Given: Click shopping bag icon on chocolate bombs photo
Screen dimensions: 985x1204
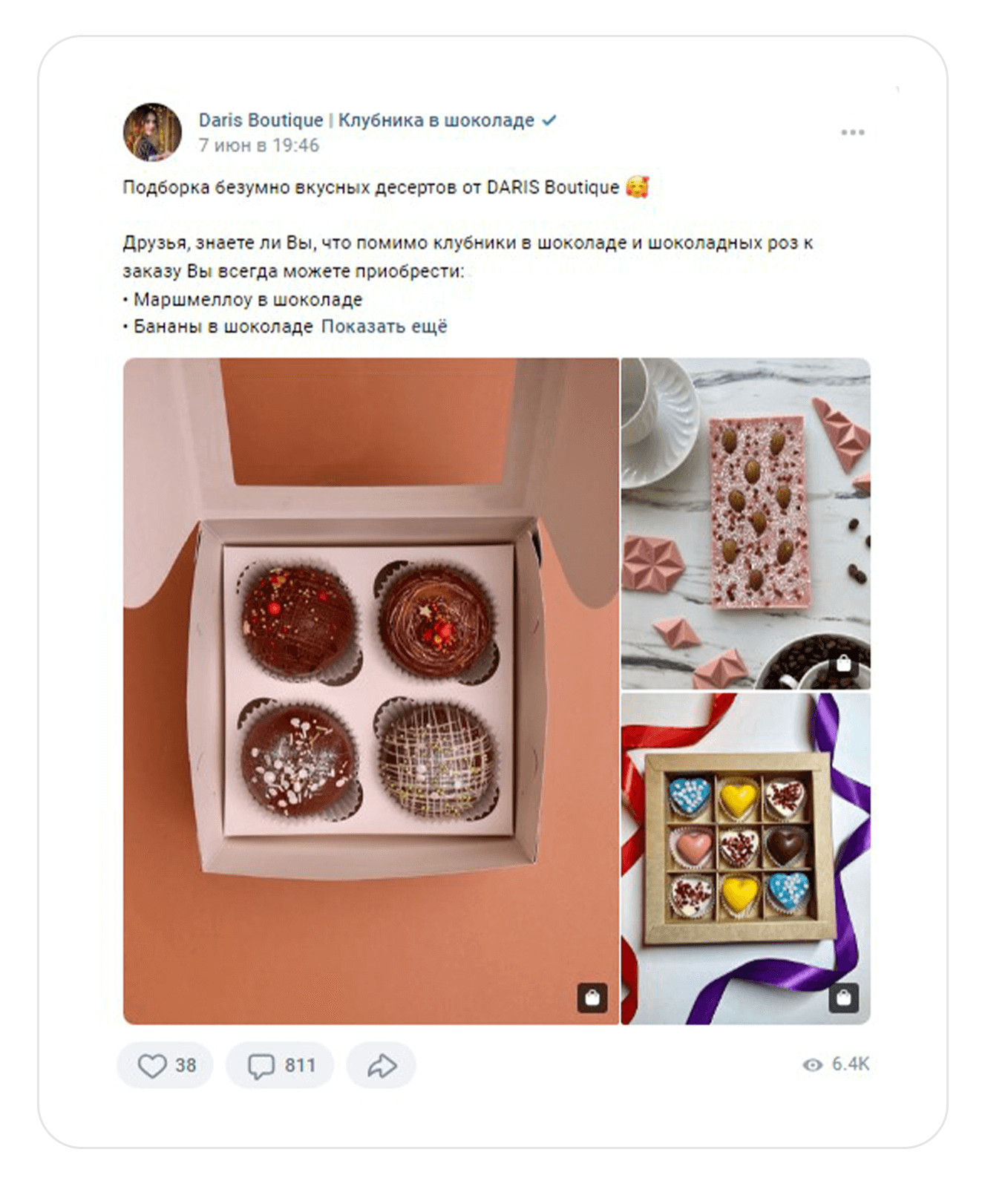Looking at the screenshot, I should point(592,998).
